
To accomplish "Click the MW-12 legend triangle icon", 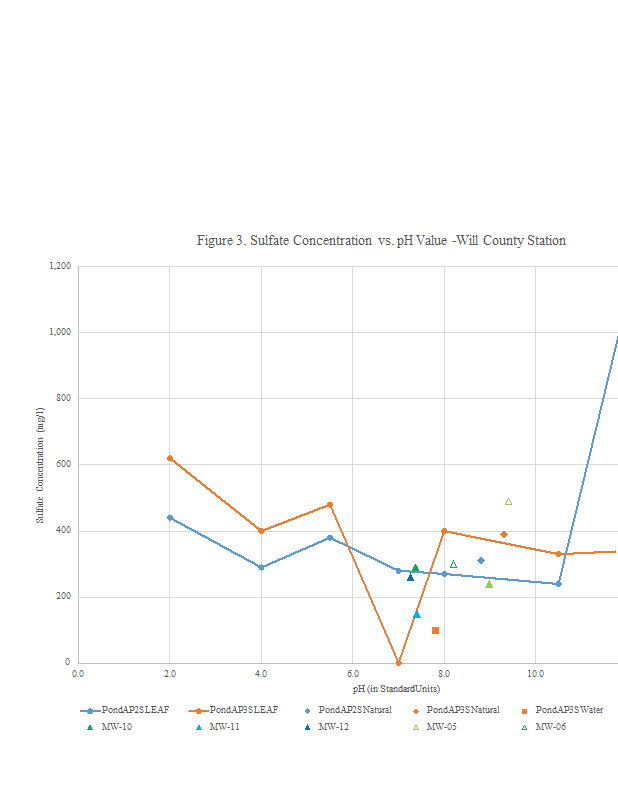I will [x=307, y=727].
